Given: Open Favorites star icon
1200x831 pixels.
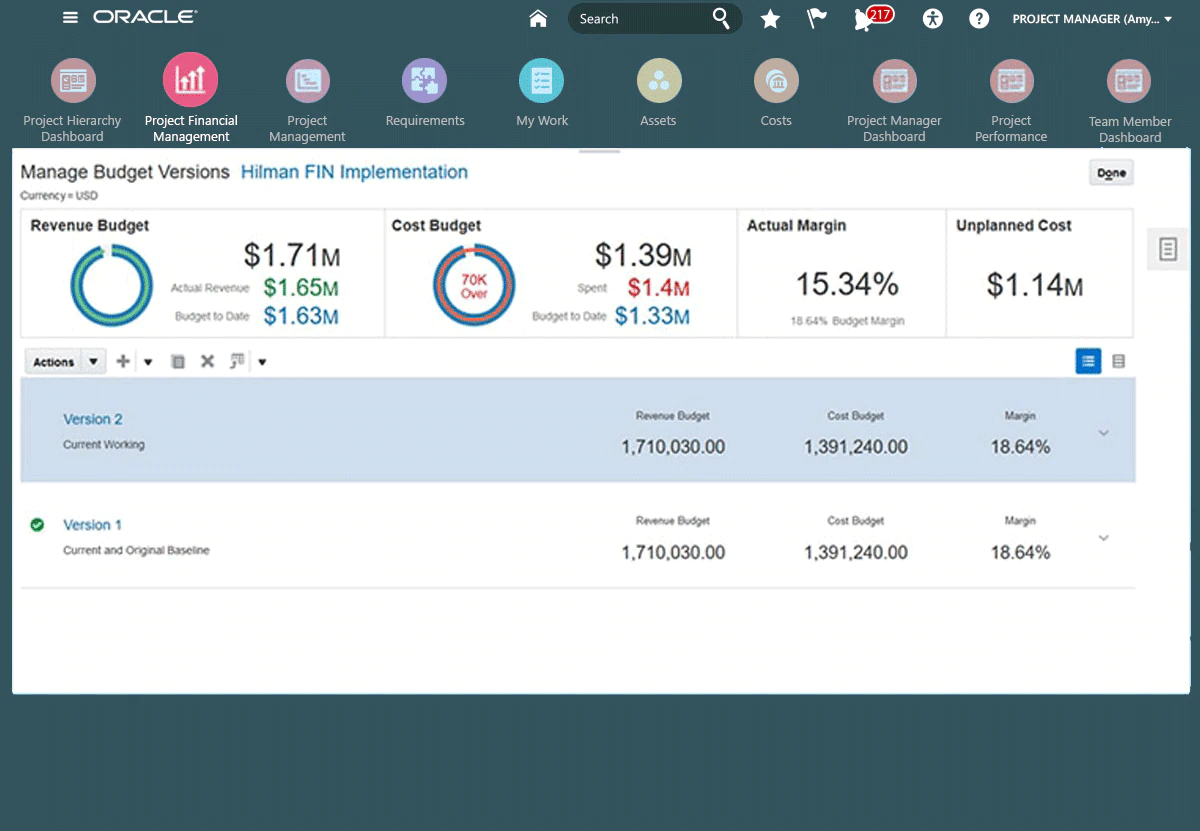Looking at the screenshot, I should [770, 19].
